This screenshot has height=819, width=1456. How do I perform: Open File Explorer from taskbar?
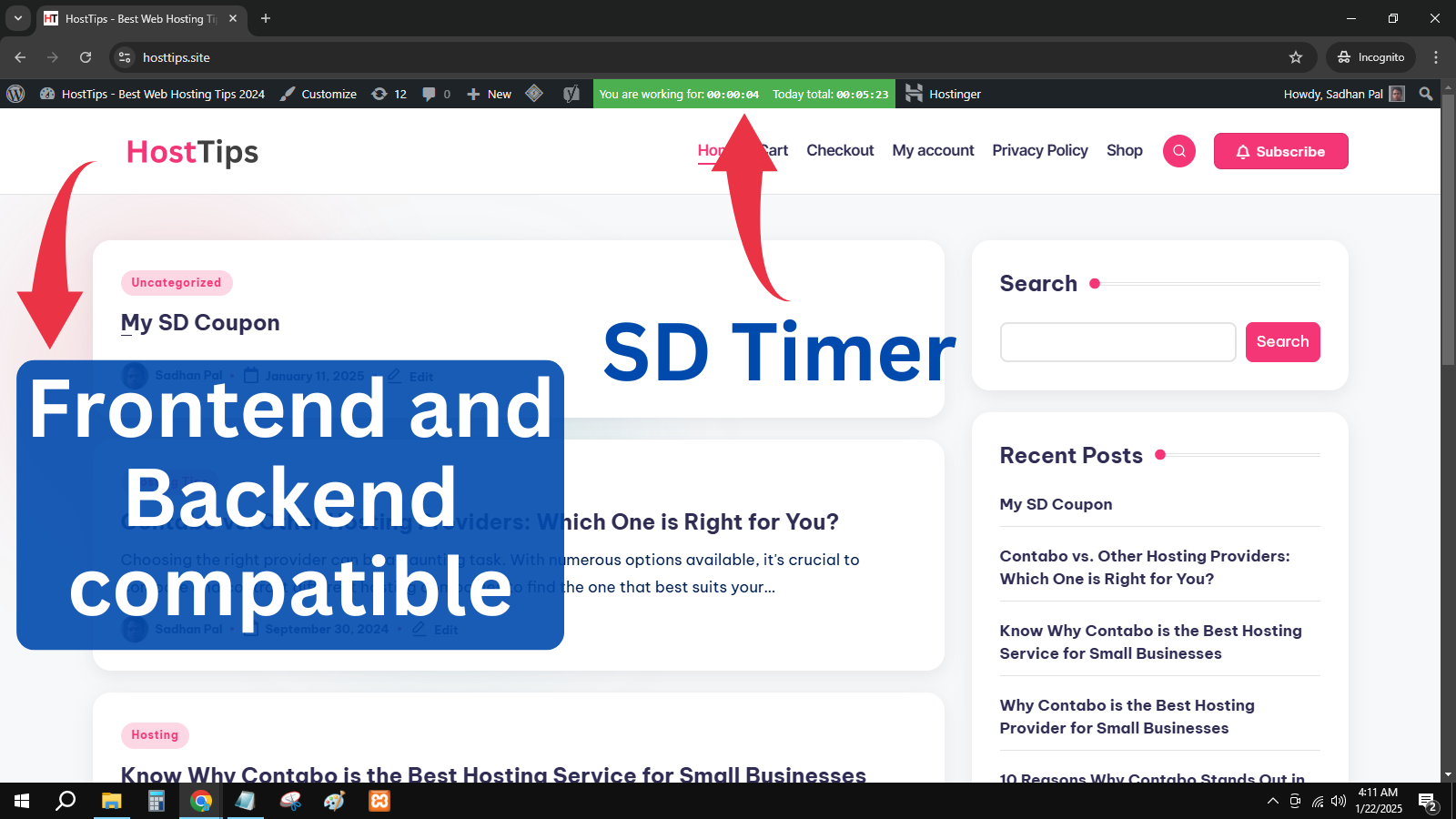tap(111, 801)
